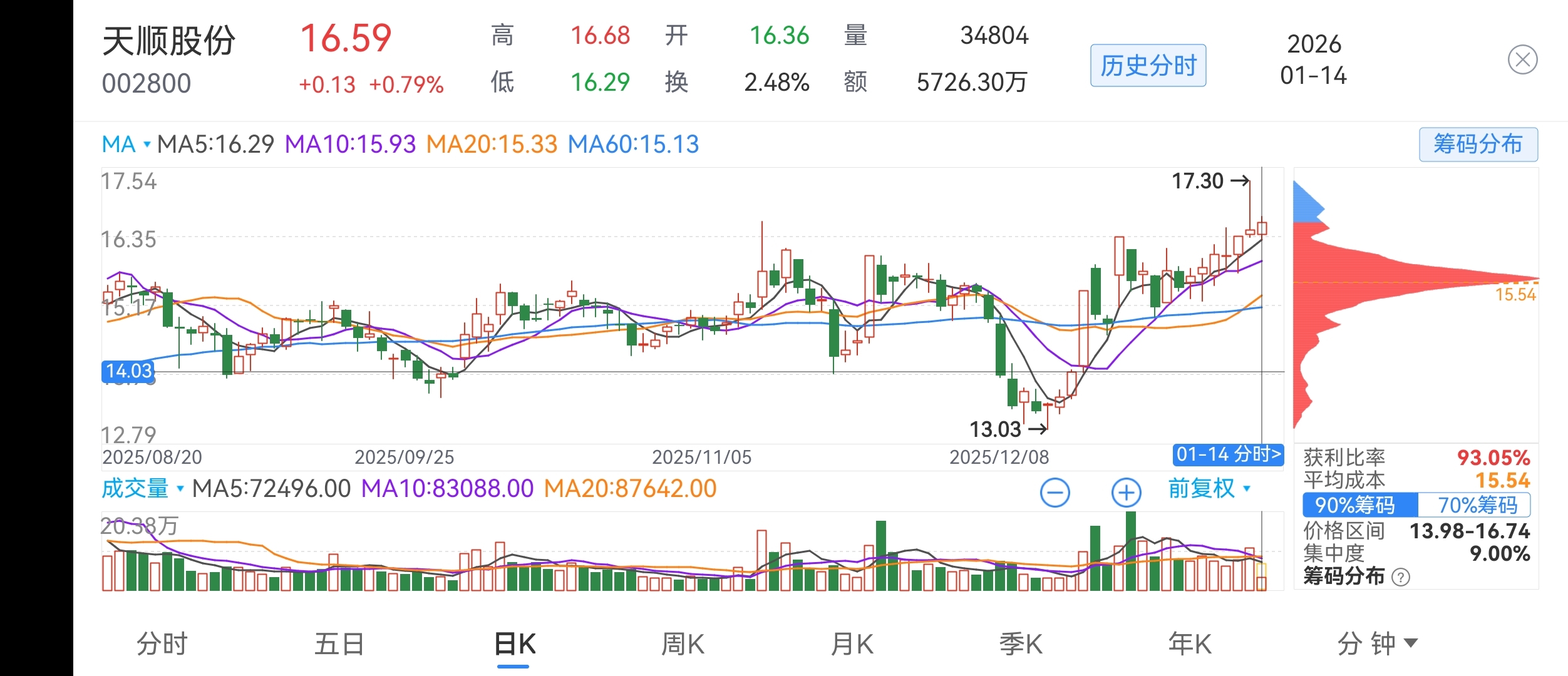Zoom in chart with plus icon
The height and width of the screenshot is (676, 1568).
click(1126, 493)
